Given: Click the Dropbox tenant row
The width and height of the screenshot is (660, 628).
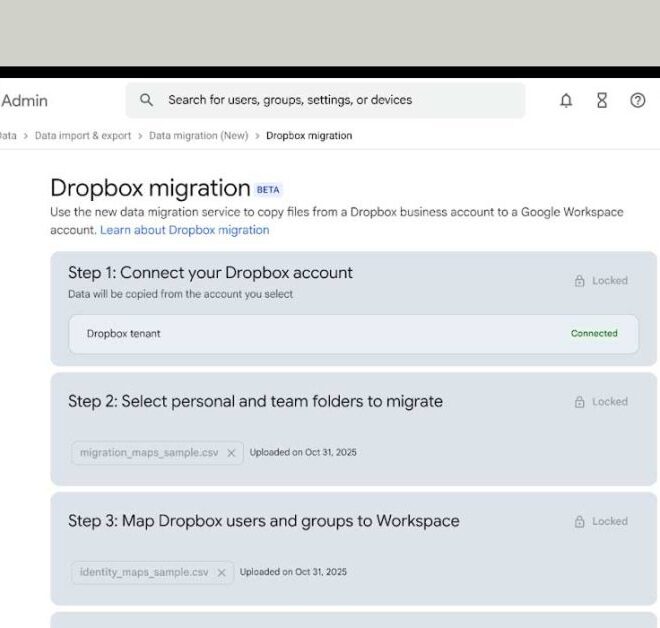Looking at the screenshot, I should tap(354, 333).
